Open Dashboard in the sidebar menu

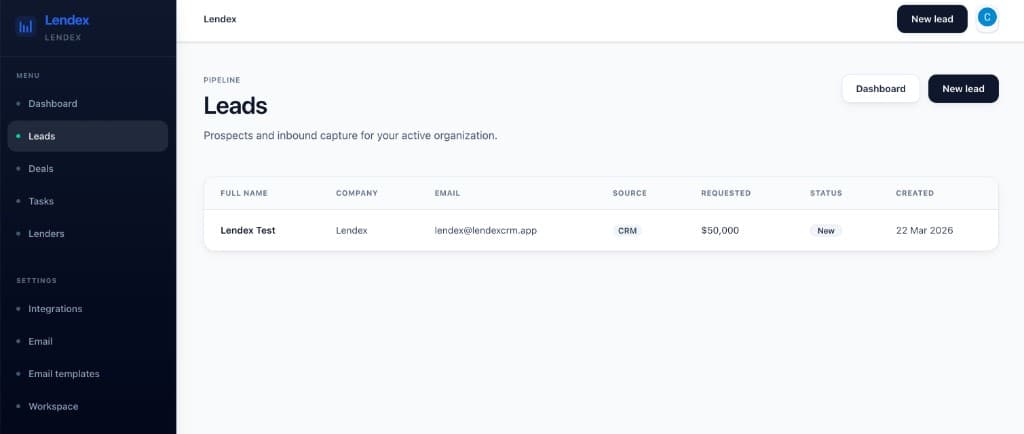(52, 104)
